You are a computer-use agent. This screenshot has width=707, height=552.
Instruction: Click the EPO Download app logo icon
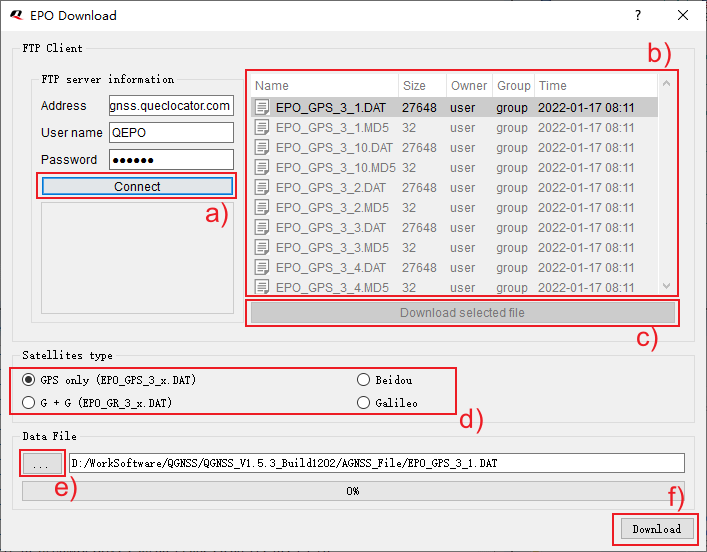point(15,15)
